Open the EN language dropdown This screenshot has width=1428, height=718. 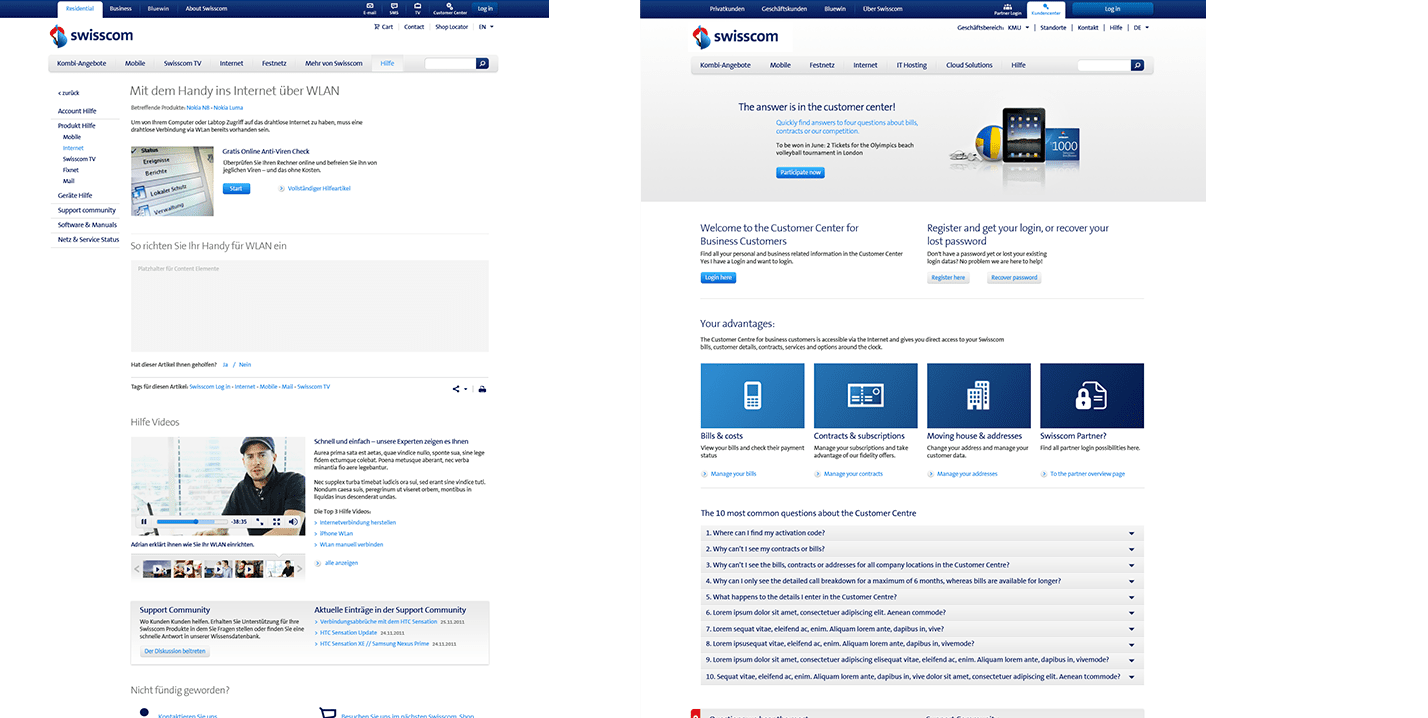click(x=486, y=27)
